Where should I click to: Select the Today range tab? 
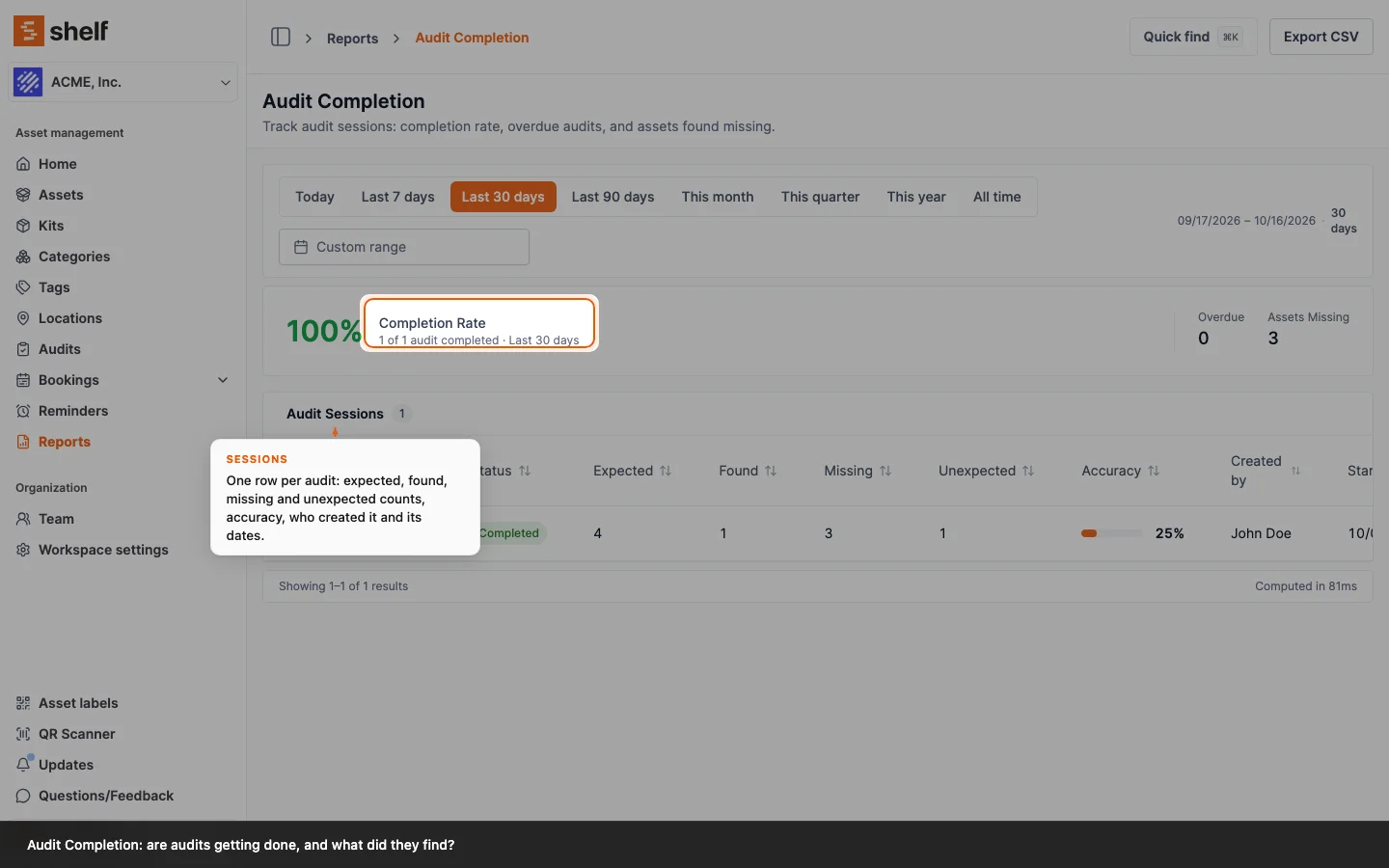(x=314, y=197)
